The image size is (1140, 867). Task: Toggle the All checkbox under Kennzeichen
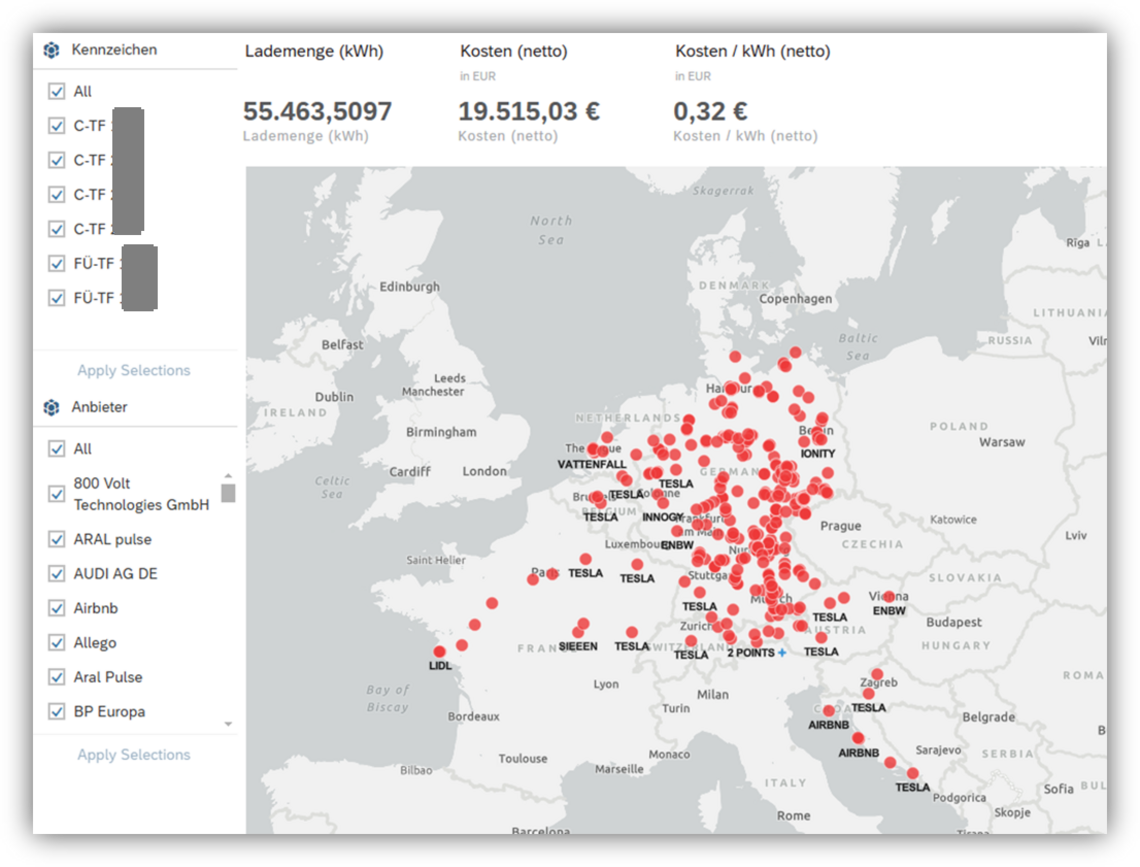56,91
